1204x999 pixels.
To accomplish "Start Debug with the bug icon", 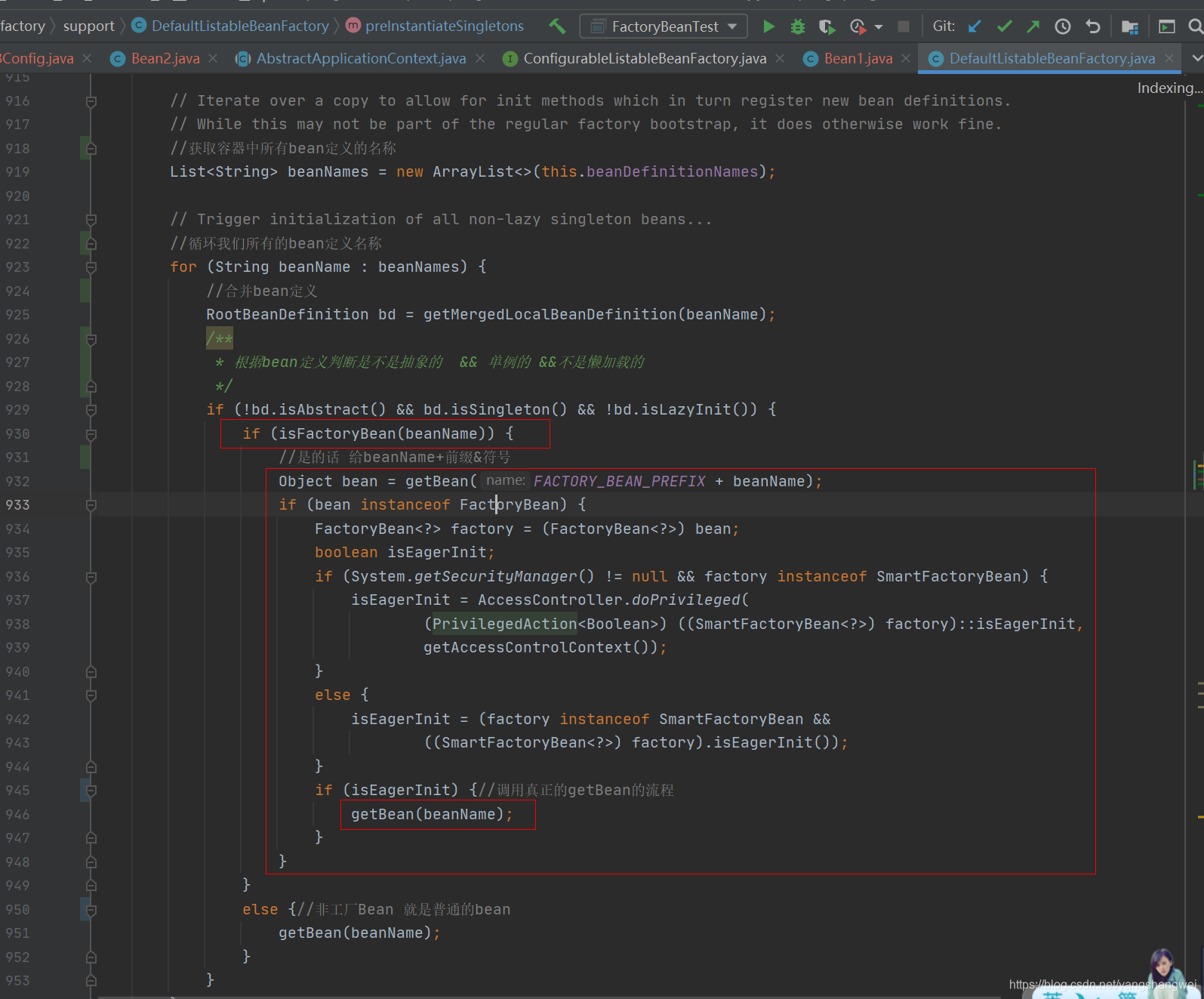I will pos(798,26).
